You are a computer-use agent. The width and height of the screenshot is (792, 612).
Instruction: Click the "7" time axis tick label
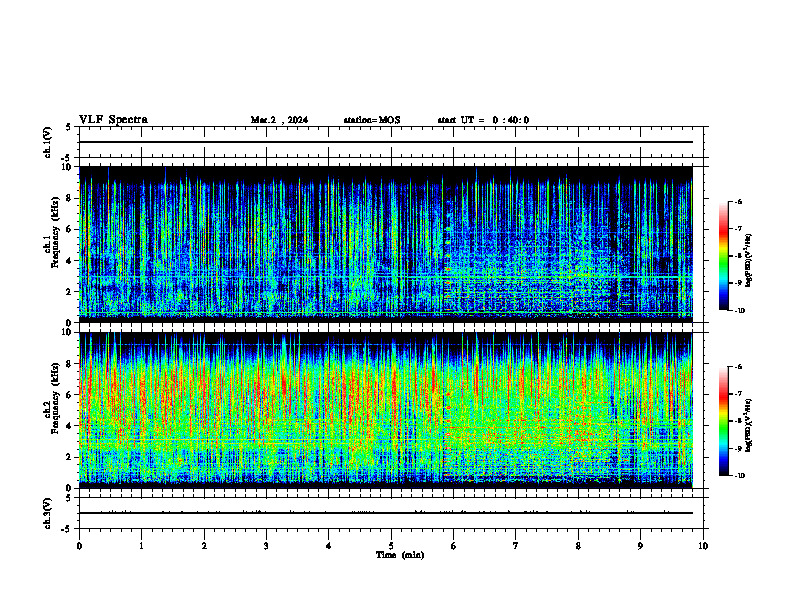[x=516, y=546]
